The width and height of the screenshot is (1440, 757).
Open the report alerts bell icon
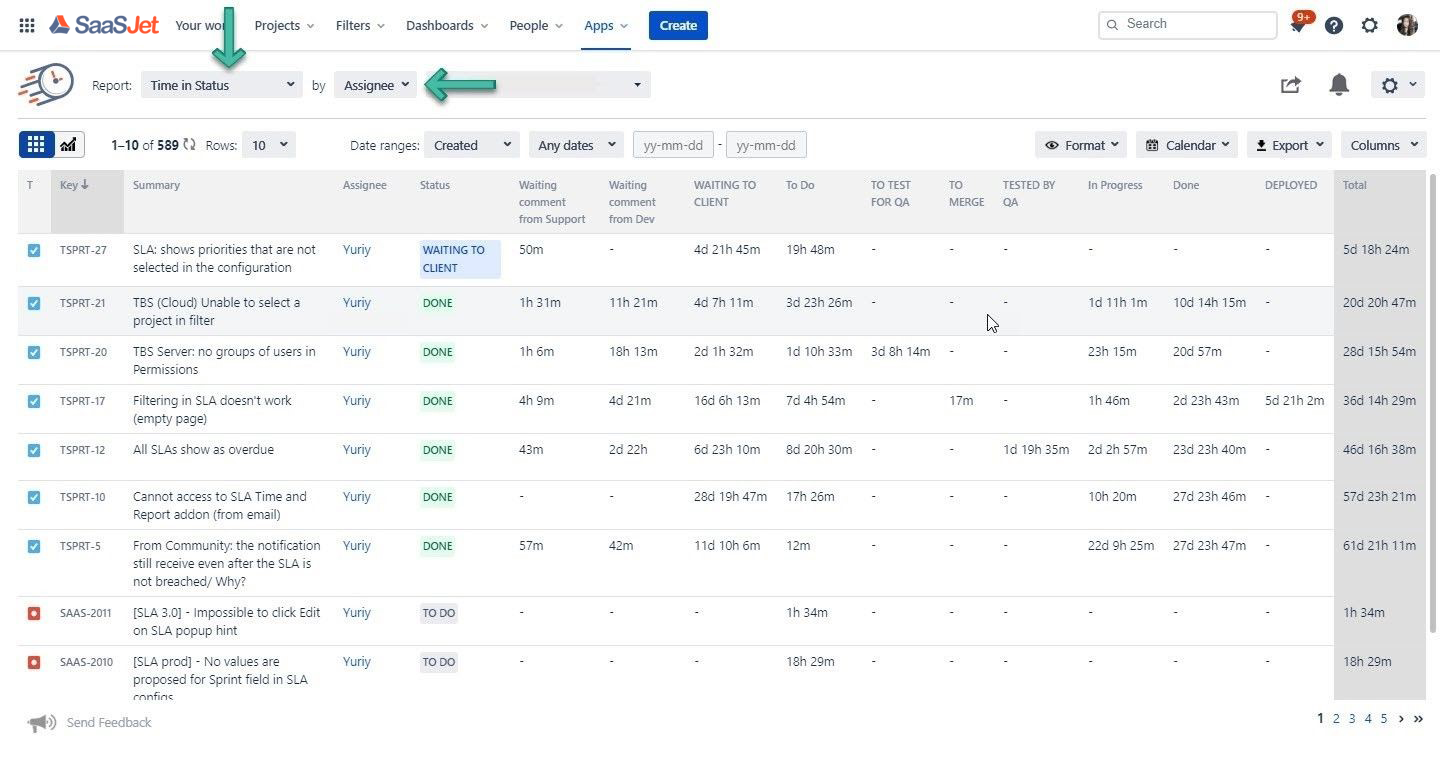[1339, 85]
